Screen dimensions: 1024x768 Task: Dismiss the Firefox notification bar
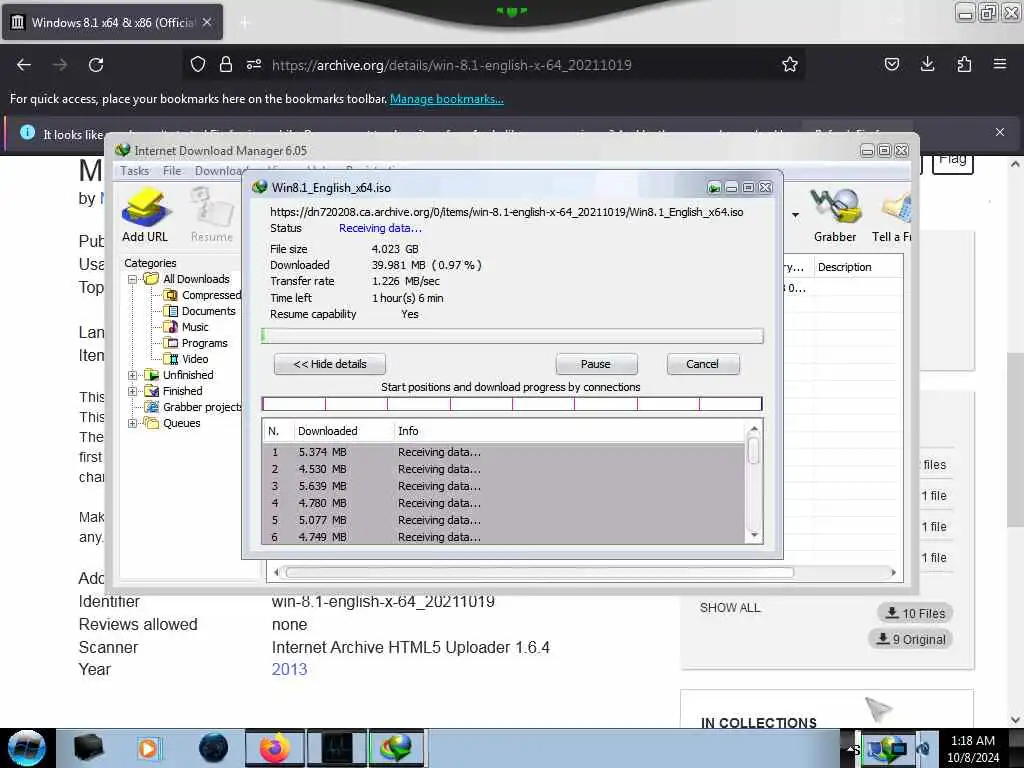pos(999,132)
